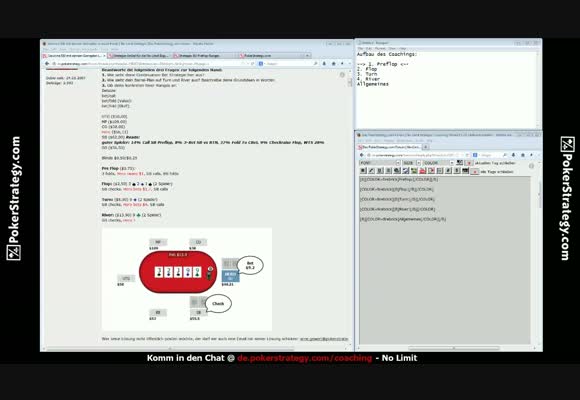Click the close current tag button
Screen dimensions: 580x400
pos(469,163)
